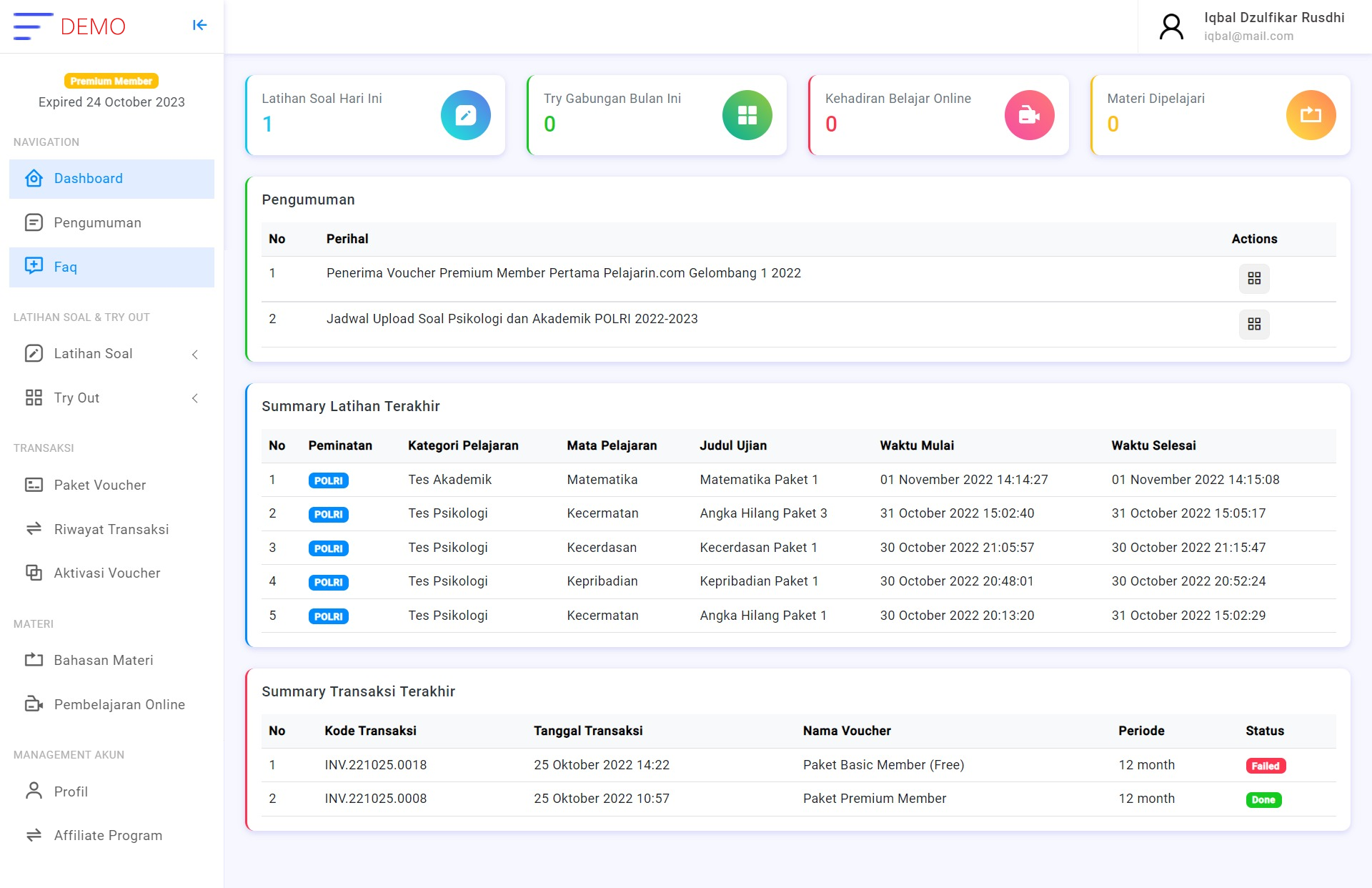The image size is (1372, 888).
Task: Click the Paket Voucher icon
Action: pyautogui.click(x=34, y=485)
